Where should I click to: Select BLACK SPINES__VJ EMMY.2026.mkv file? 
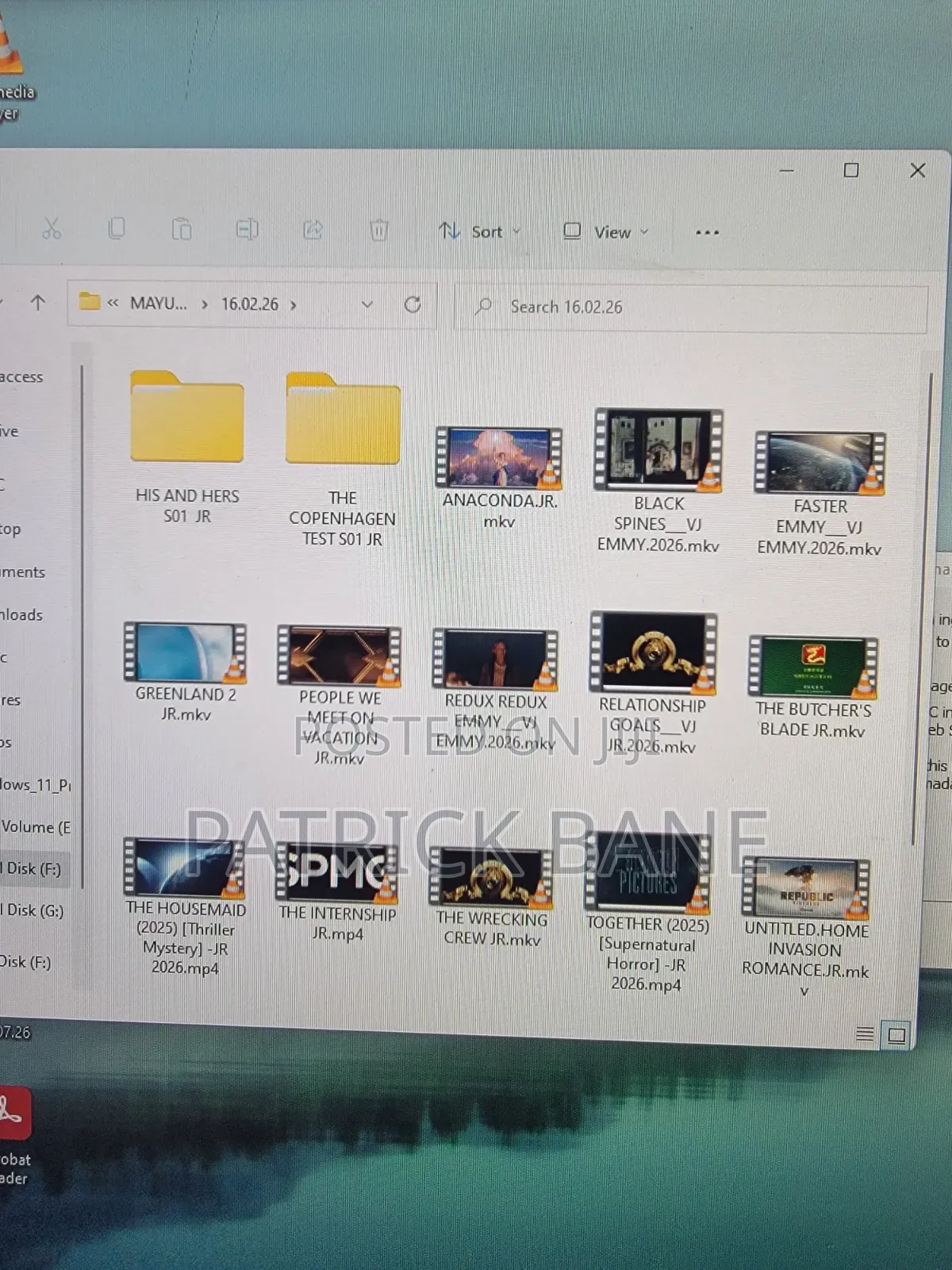click(658, 481)
